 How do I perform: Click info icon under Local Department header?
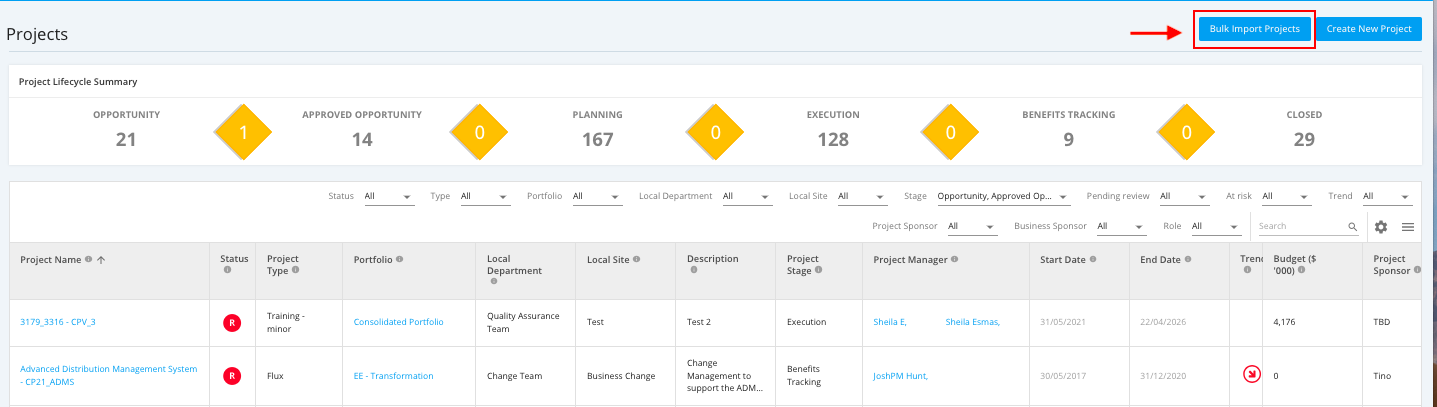[x=491, y=282]
